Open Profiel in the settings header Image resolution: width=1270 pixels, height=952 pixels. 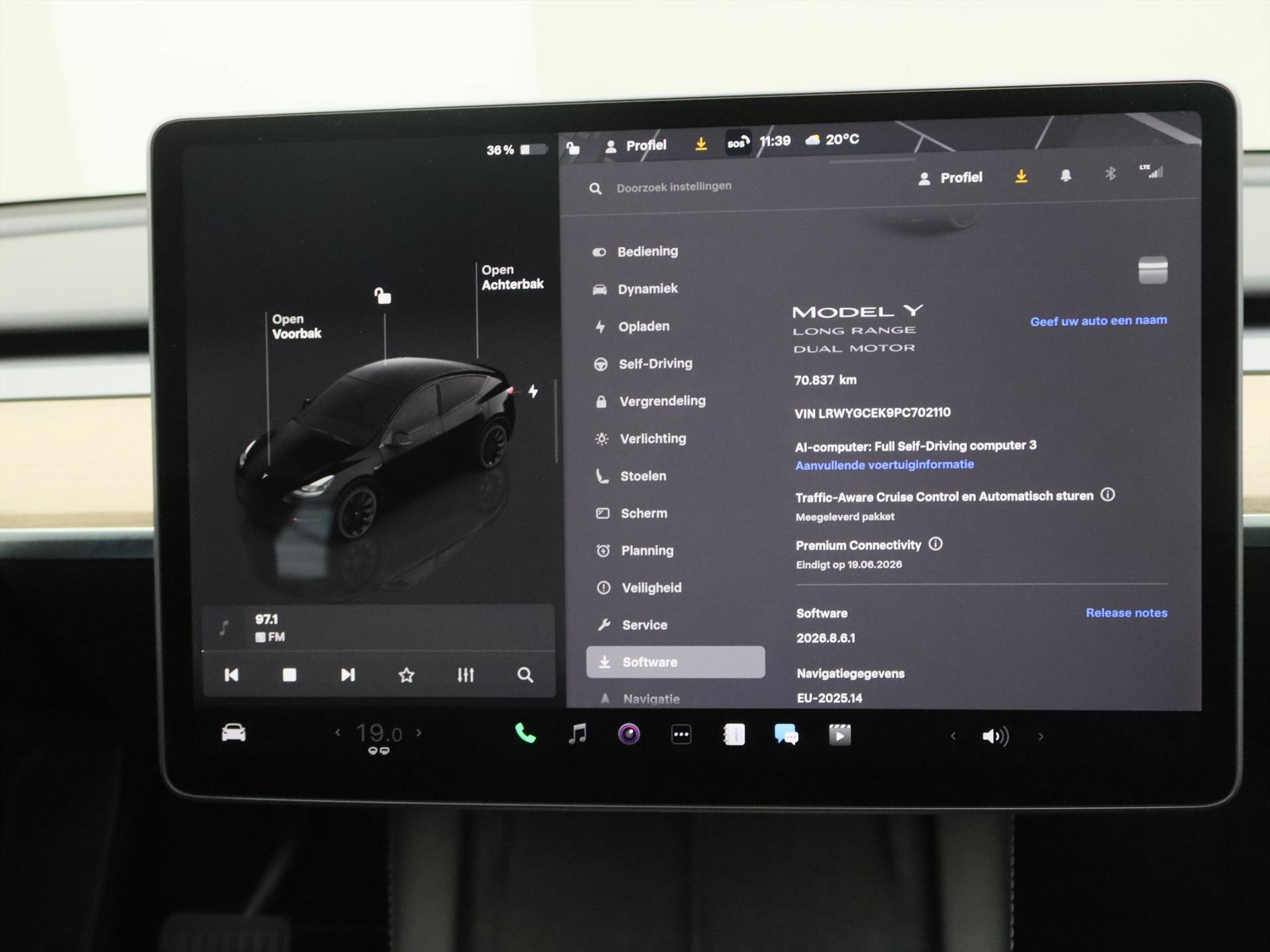951,178
